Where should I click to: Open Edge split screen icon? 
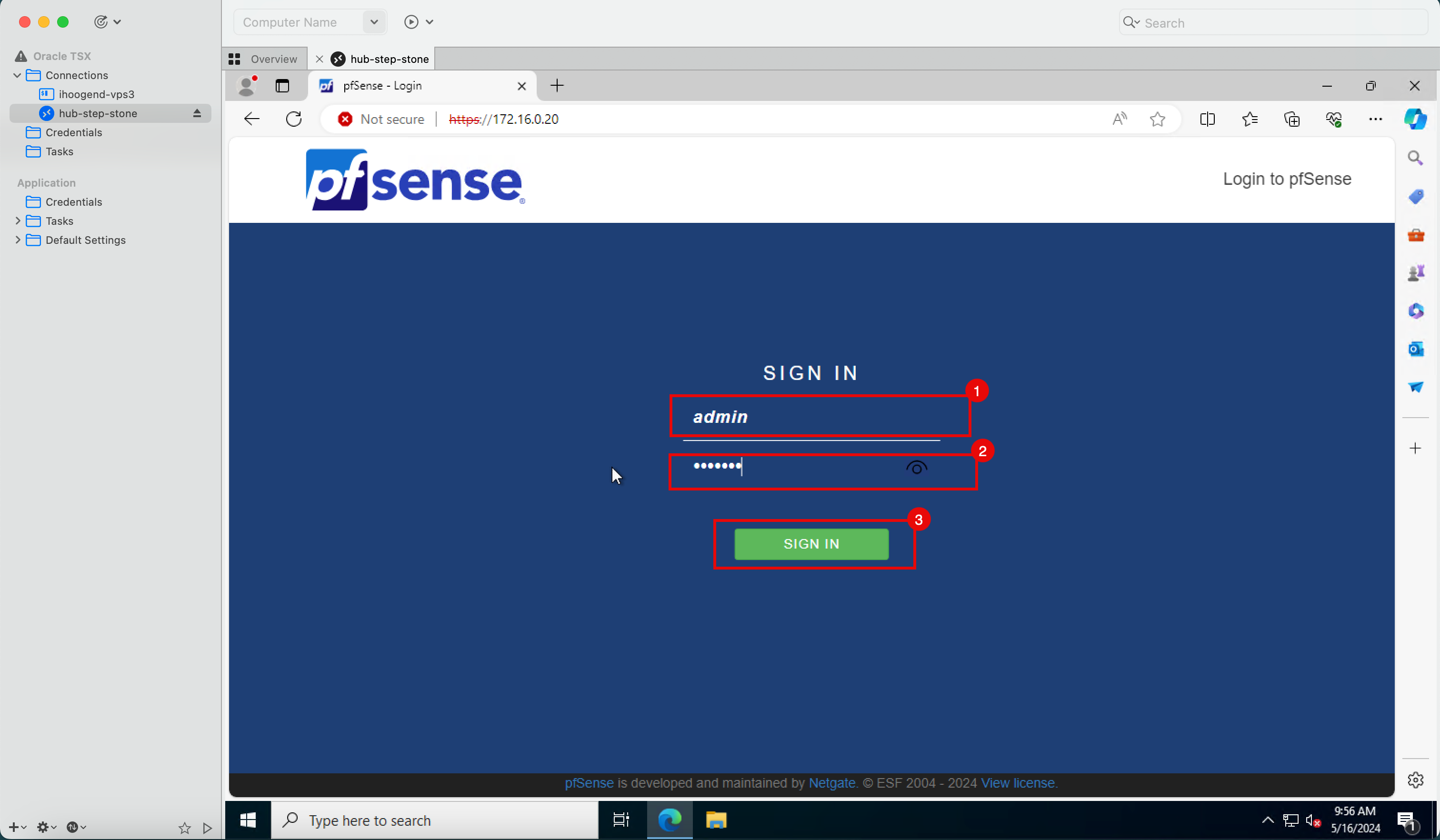(1207, 119)
